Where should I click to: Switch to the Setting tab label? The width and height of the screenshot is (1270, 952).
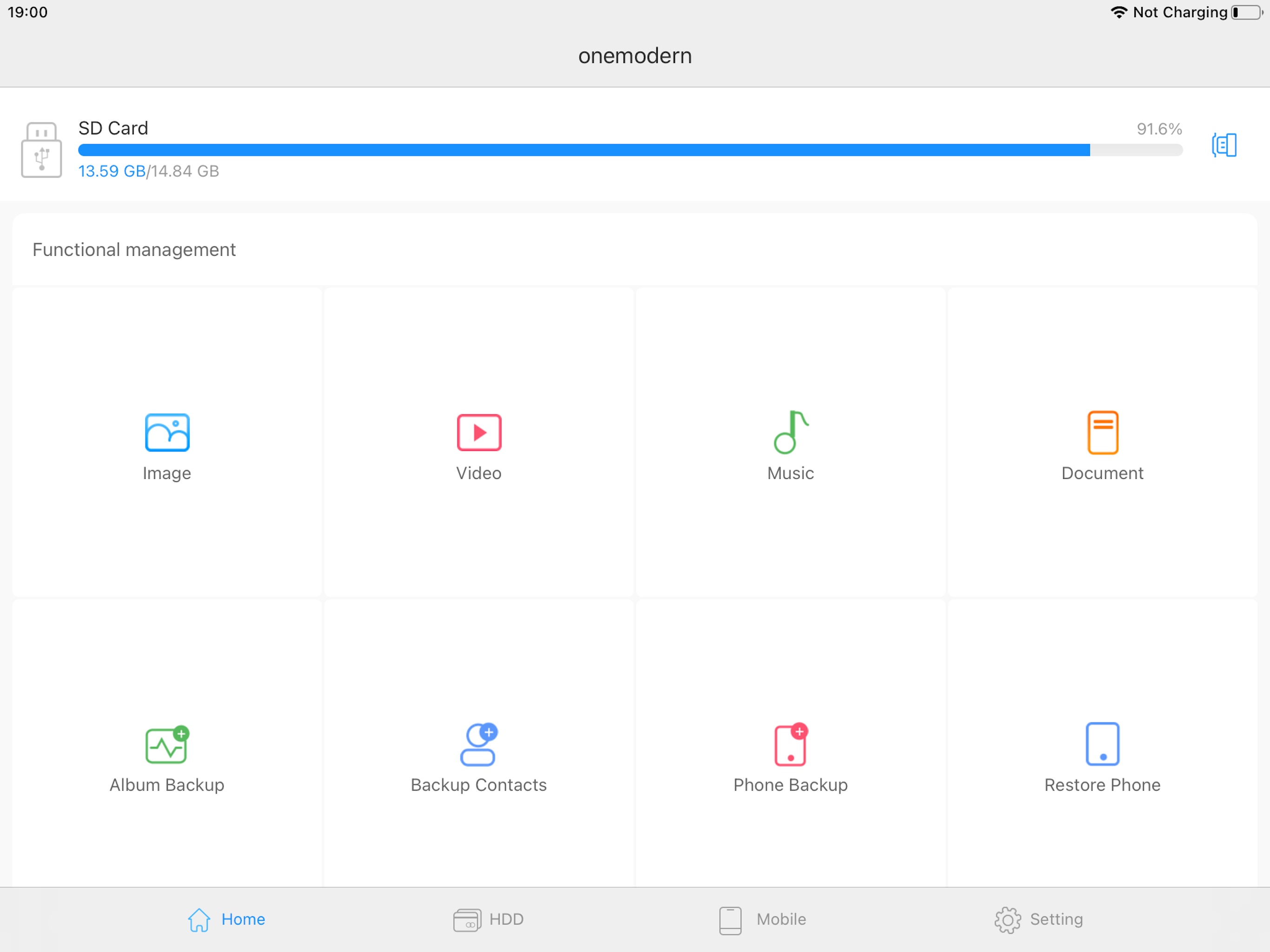coord(1057,920)
